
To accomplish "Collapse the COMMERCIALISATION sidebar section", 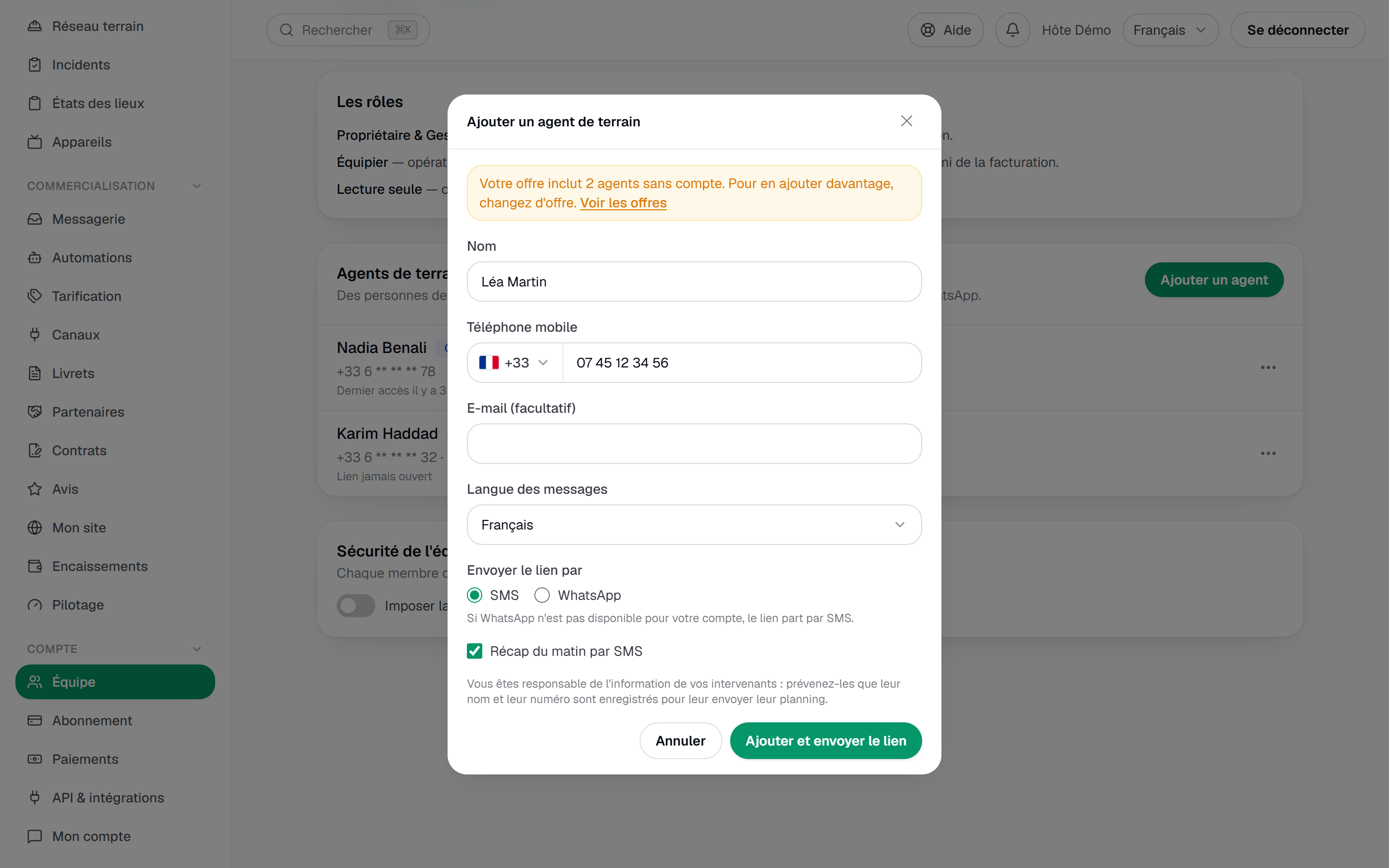I will tap(197, 186).
